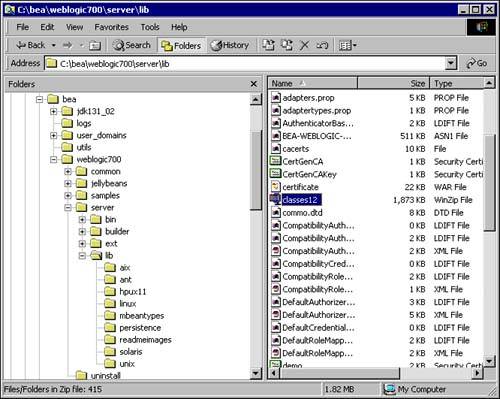Select the commo.dtd file icon
Viewport: 500px width, 399px height.
tap(275, 212)
